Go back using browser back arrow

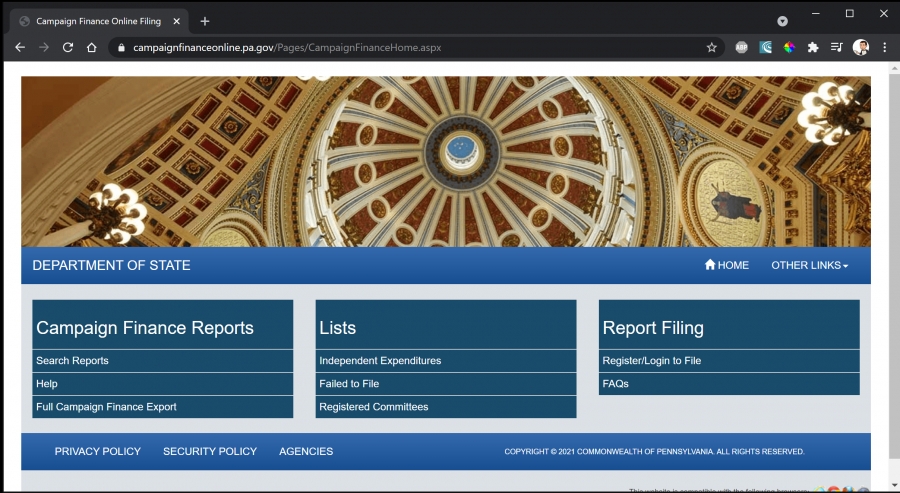click(x=20, y=48)
